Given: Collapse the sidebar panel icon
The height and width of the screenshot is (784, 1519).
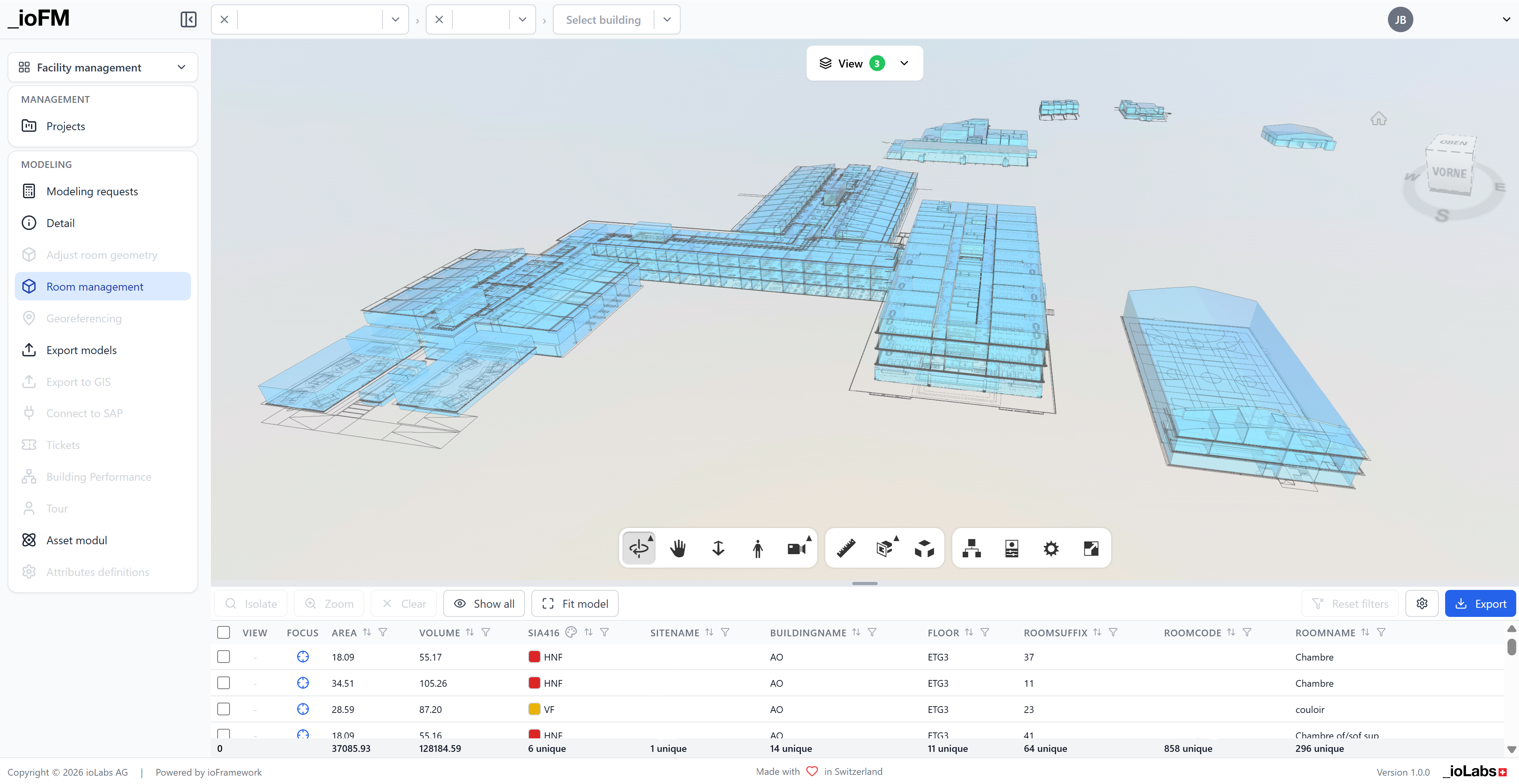Looking at the screenshot, I should click(188, 19).
